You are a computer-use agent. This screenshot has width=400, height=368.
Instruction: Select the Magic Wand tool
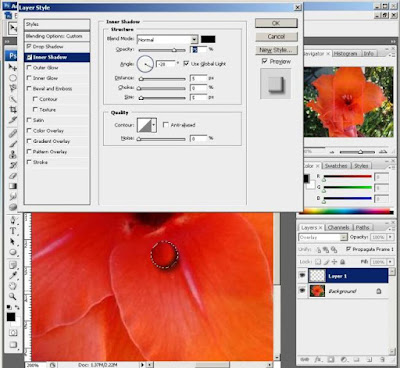pos(13,99)
